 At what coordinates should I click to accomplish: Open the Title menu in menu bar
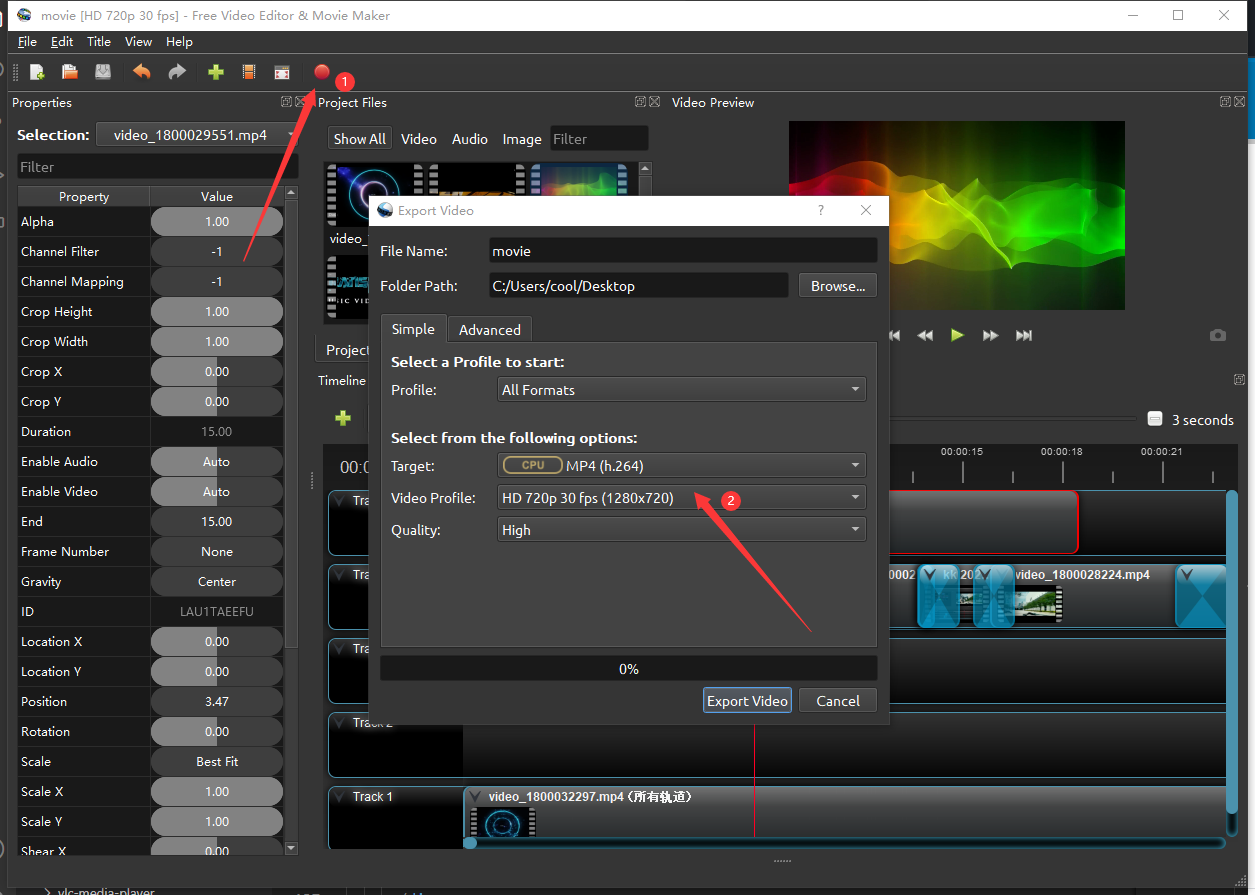coord(99,42)
